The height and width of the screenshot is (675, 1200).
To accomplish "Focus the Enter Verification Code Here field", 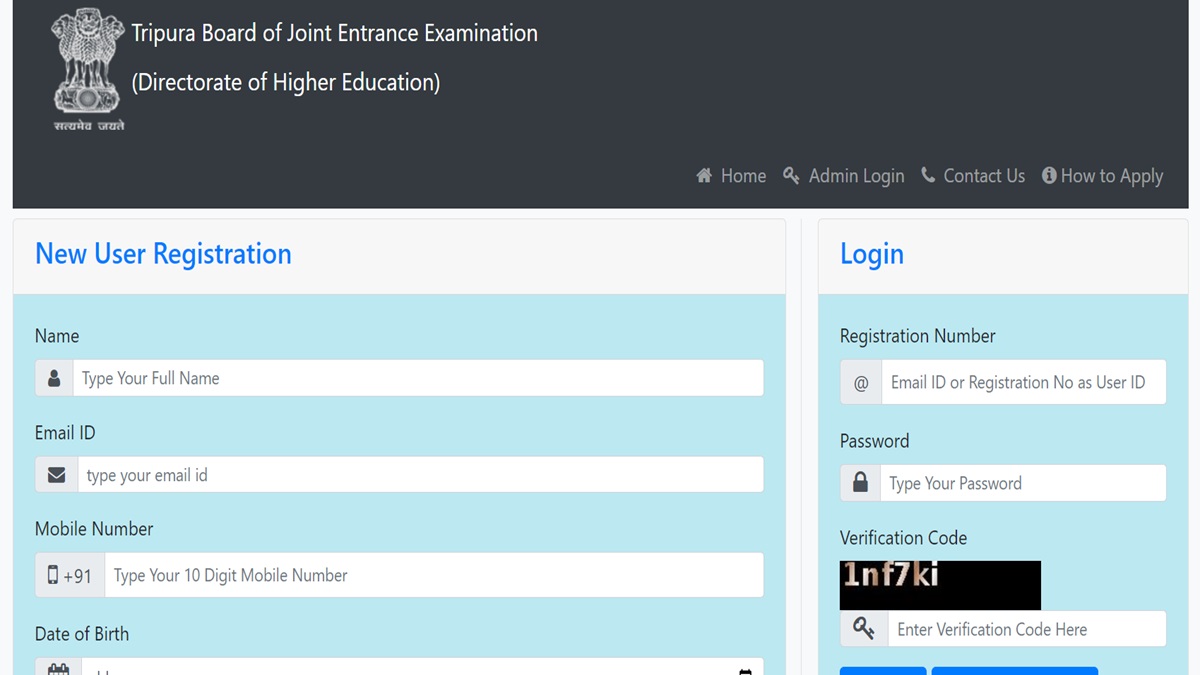I will click(x=1027, y=629).
